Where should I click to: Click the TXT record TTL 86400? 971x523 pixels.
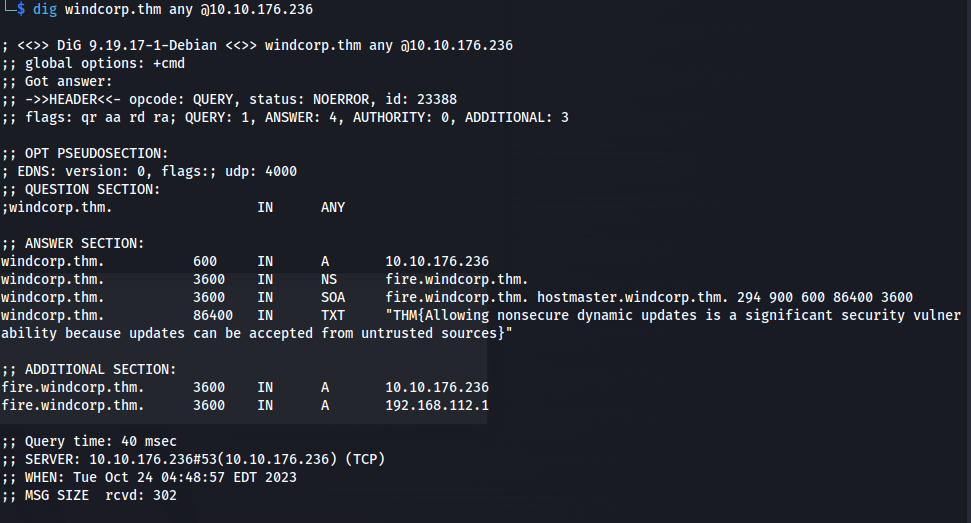(x=212, y=315)
